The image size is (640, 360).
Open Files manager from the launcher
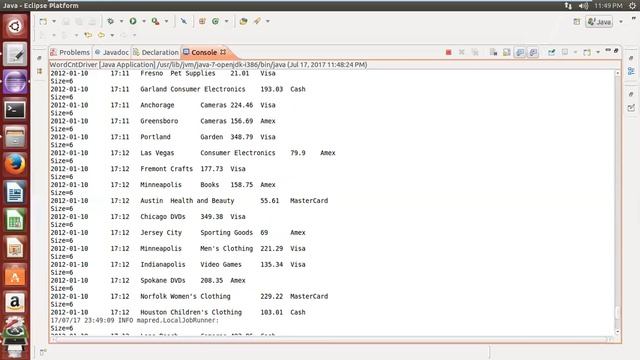pyautogui.click(x=15, y=137)
